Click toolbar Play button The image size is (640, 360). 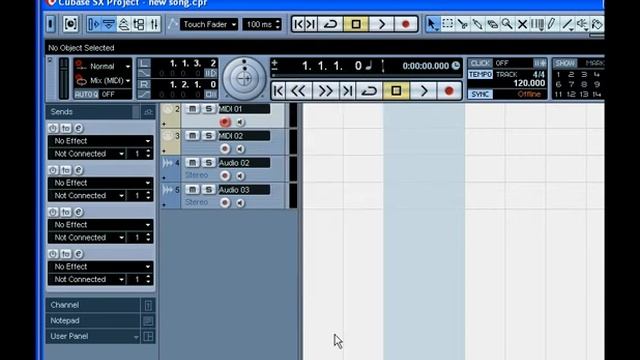382,24
